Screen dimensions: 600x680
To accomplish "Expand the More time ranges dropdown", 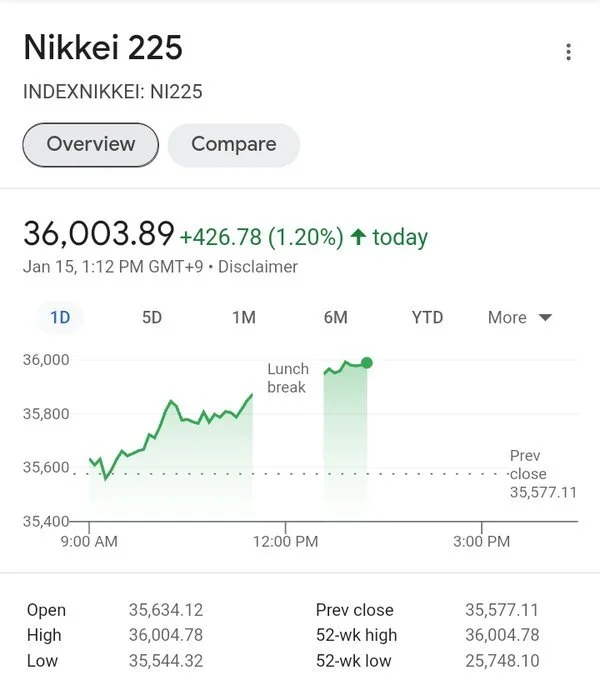I will pyautogui.click(x=518, y=317).
